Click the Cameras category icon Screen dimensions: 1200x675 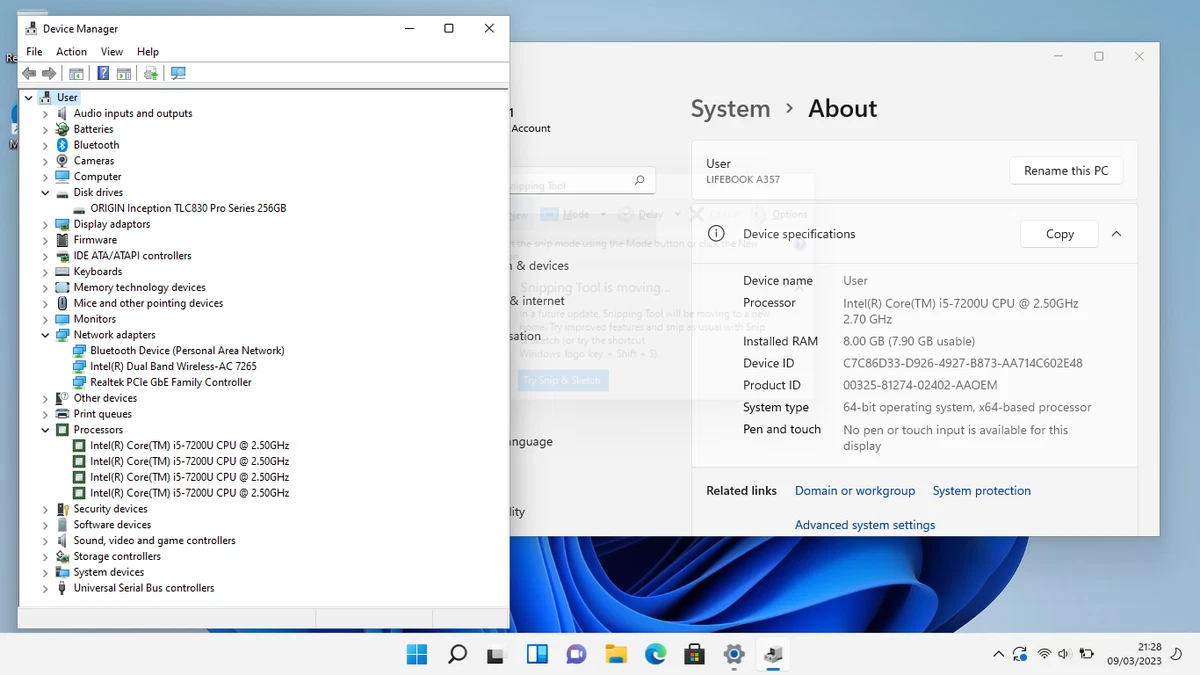click(63, 161)
